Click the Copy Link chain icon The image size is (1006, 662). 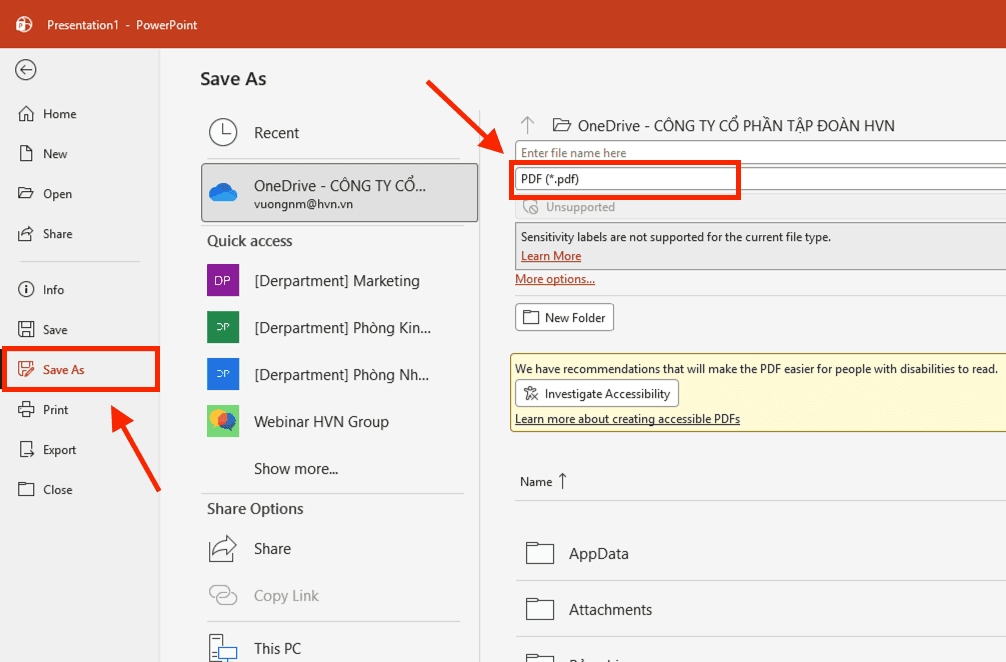[223, 595]
